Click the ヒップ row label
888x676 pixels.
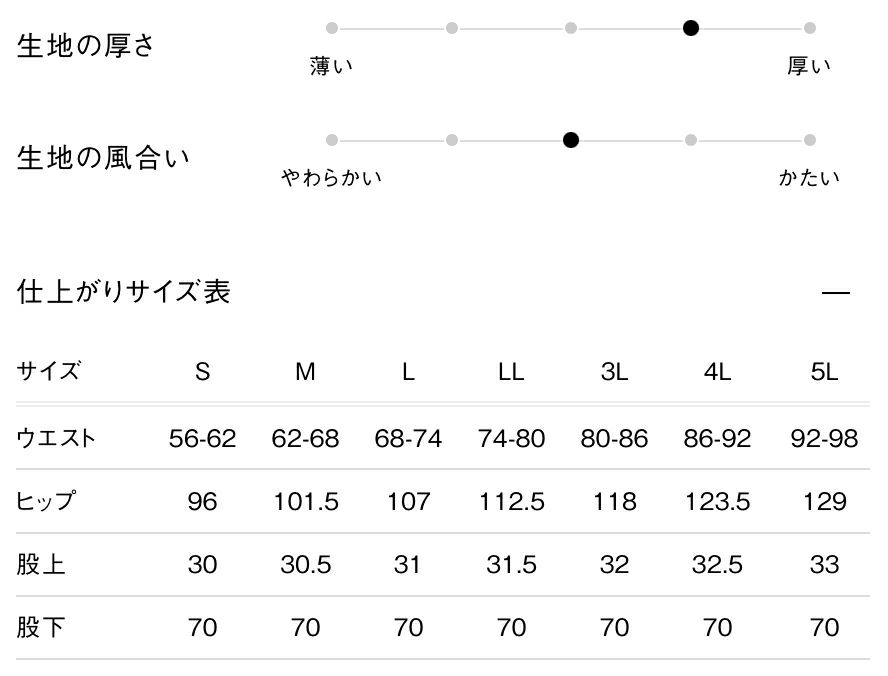coord(47,501)
